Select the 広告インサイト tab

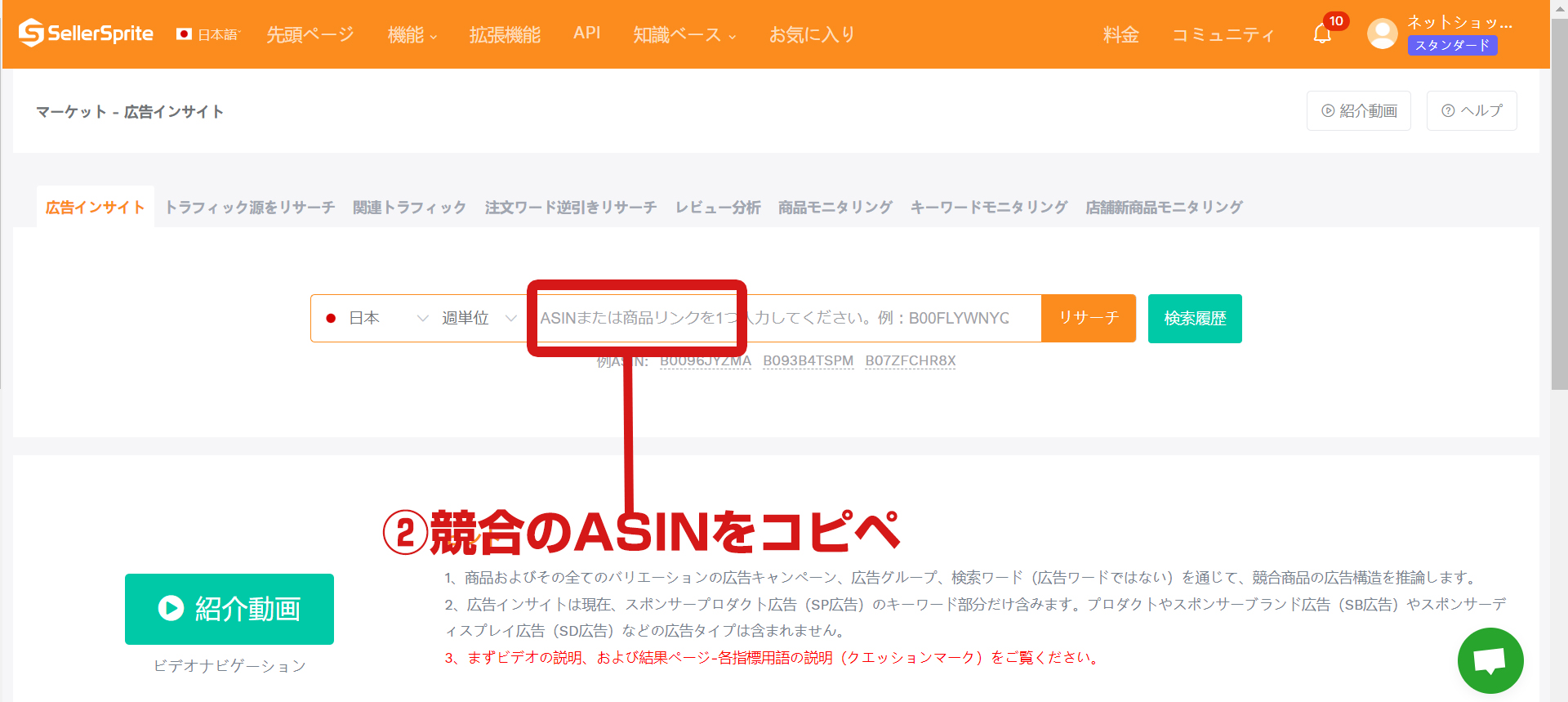point(96,208)
